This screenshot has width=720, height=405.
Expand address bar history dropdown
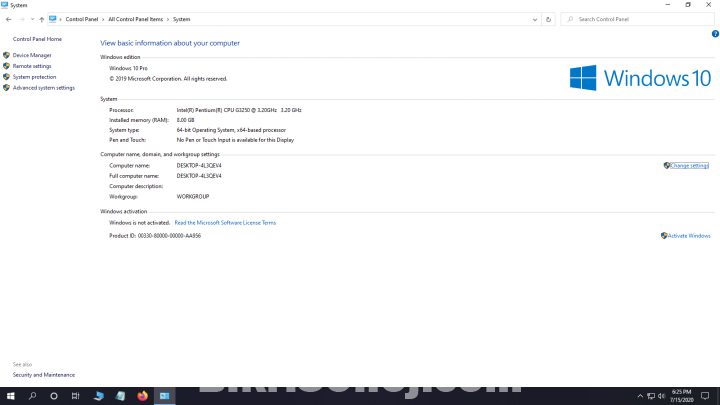click(534, 19)
